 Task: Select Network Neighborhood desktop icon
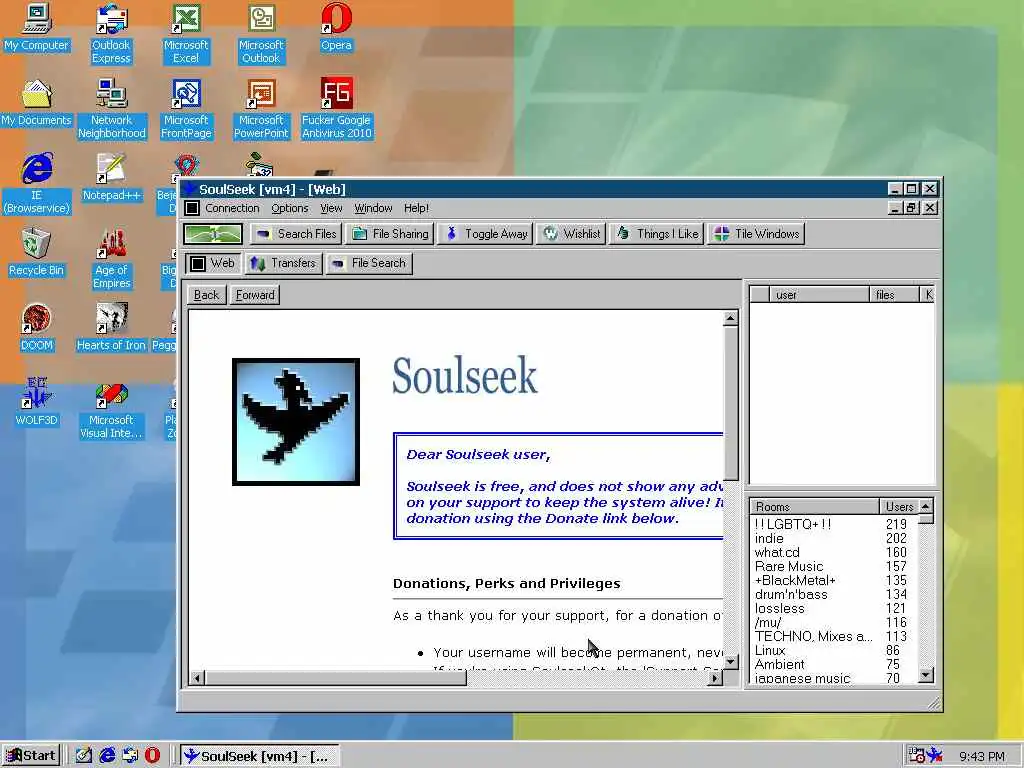pyautogui.click(x=112, y=108)
